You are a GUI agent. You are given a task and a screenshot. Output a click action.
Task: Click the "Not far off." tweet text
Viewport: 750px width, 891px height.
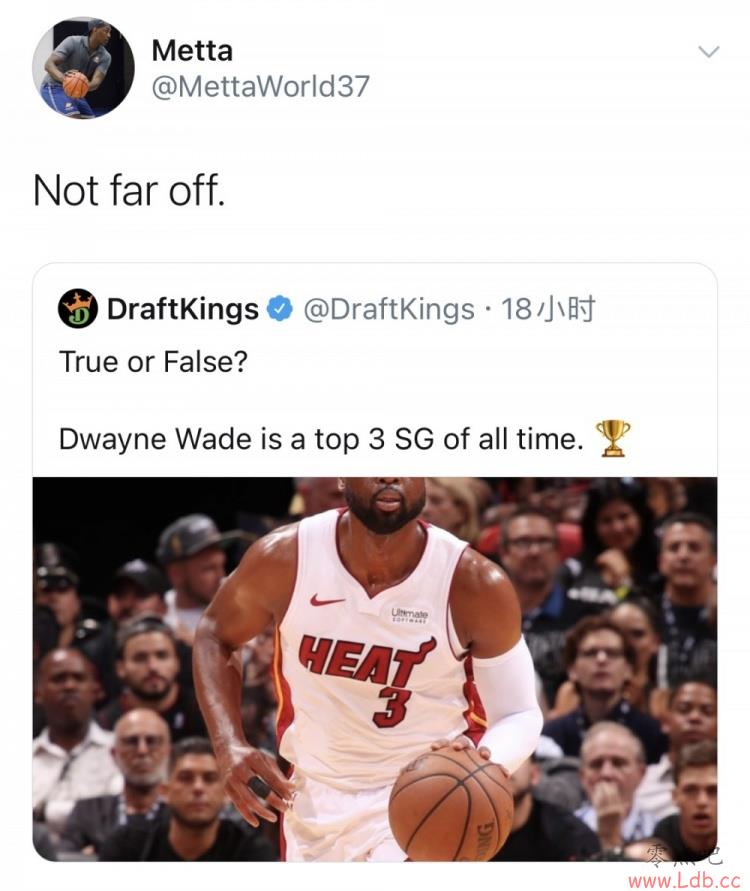pyautogui.click(x=129, y=190)
